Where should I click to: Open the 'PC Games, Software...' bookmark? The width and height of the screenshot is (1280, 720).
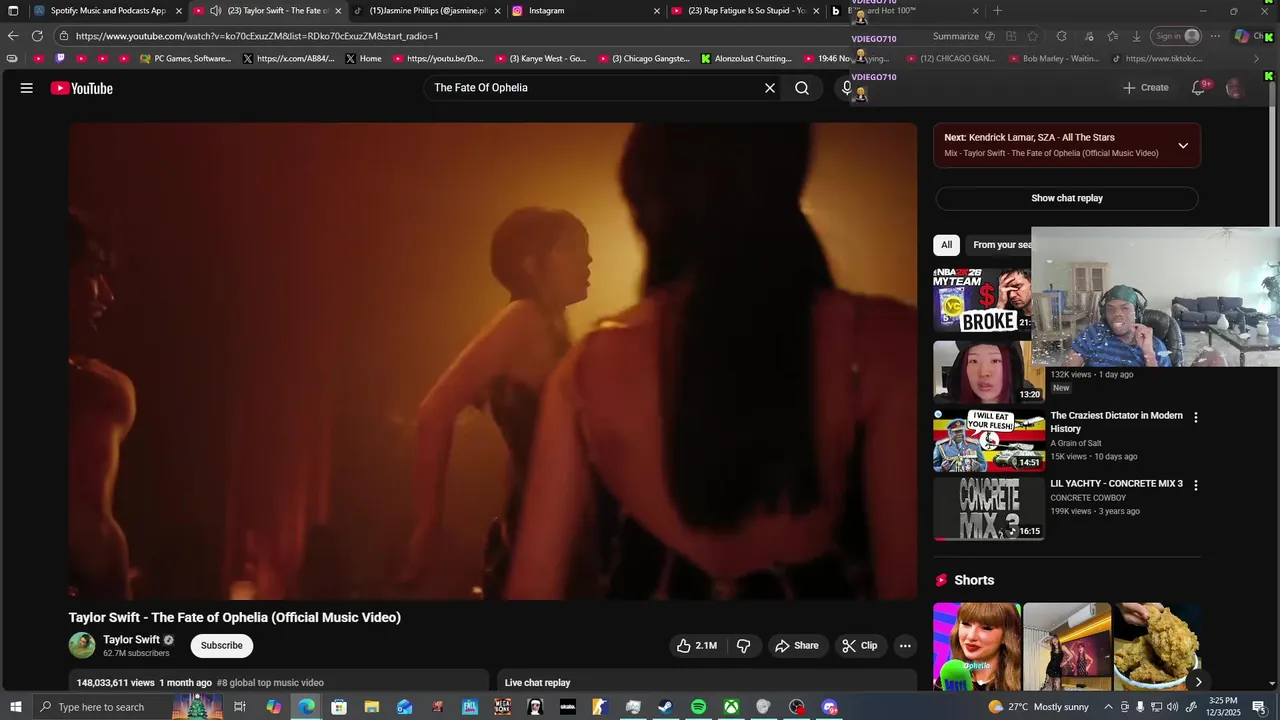click(186, 59)
